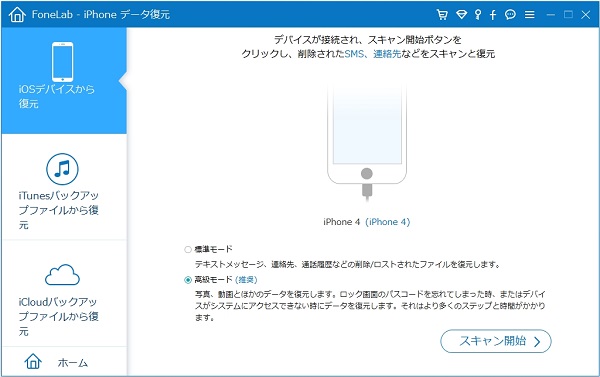The height and width of the screenshot is (377, 600).
Task: Click the chat feedback bubble icon
Action: [x=510, y=15]
